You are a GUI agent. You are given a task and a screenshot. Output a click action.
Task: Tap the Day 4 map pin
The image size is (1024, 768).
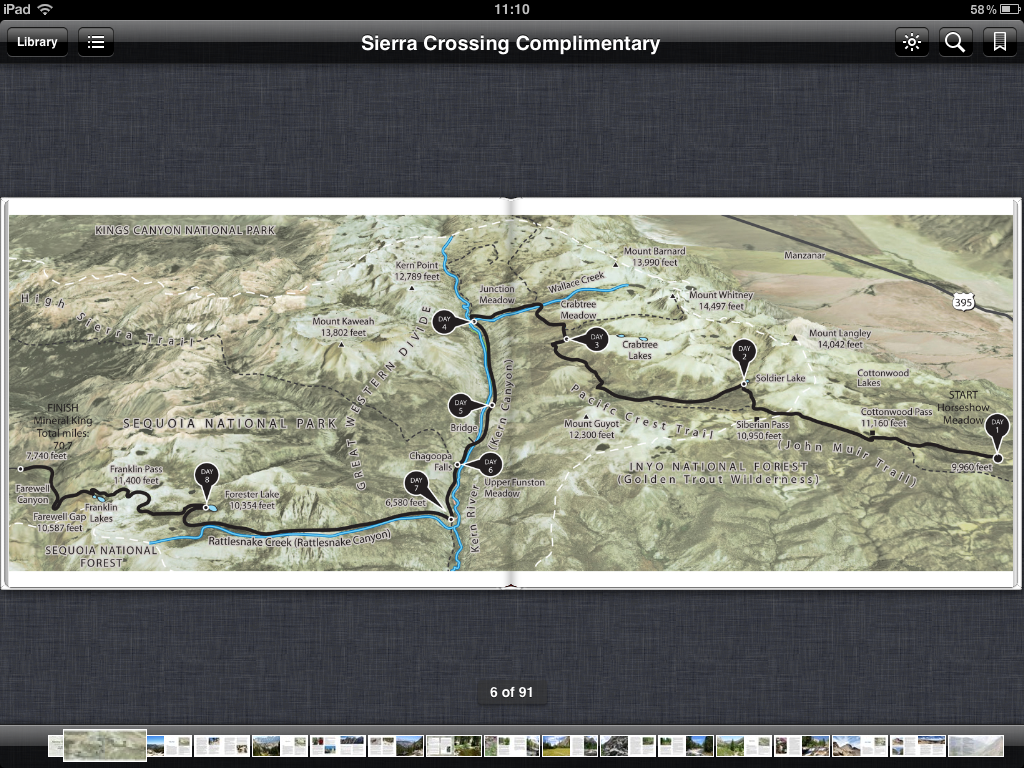[x=447, y=322]
